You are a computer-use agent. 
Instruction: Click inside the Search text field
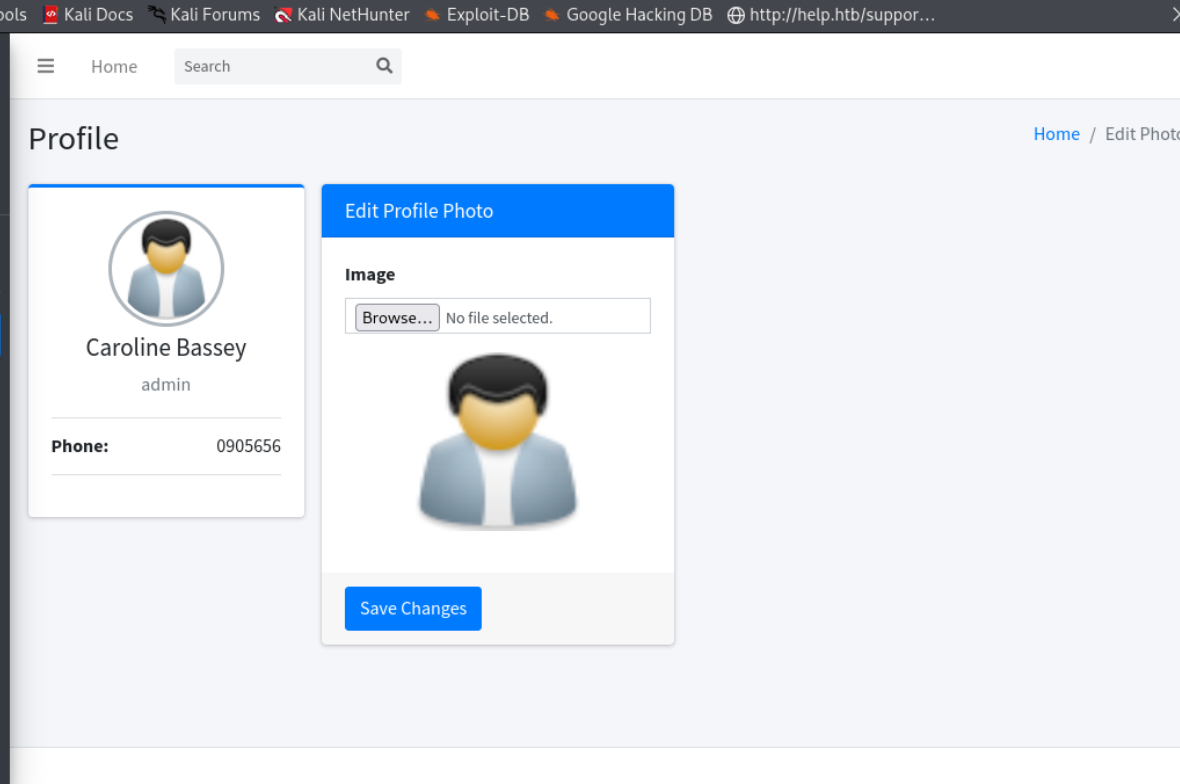(270, 66)
